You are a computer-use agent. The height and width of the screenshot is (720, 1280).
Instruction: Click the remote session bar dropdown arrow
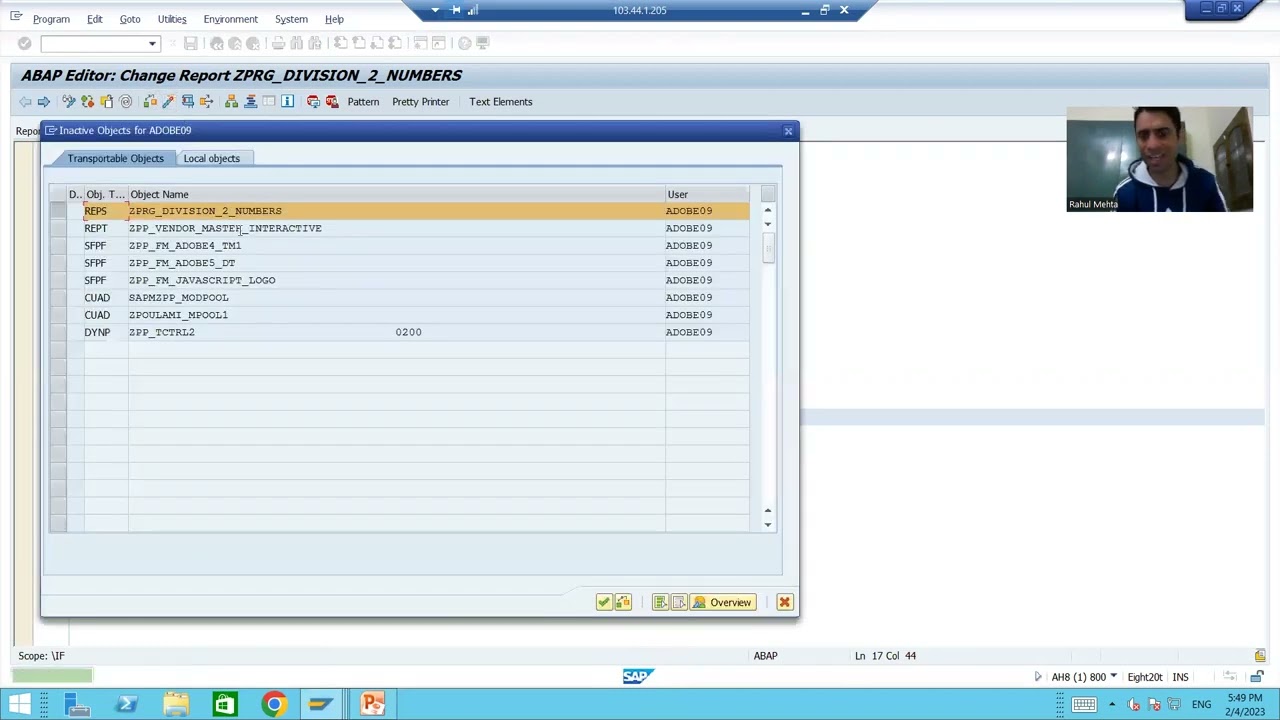435,10
